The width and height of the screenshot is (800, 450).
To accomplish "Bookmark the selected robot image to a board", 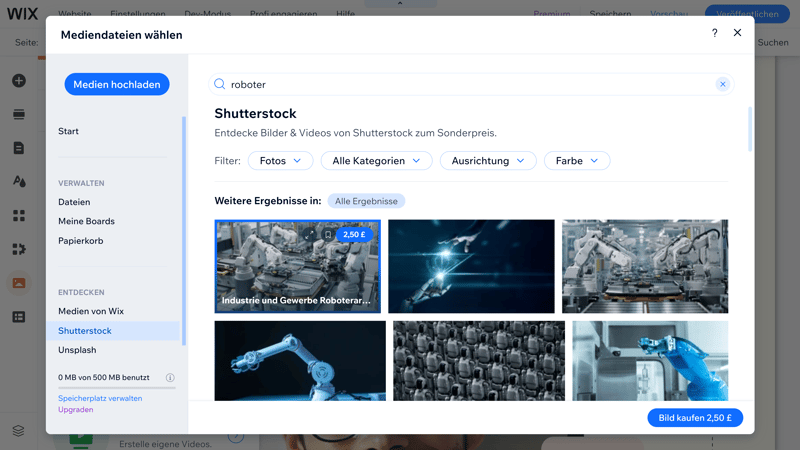I will pyautogui.click(x=327, y=235).
